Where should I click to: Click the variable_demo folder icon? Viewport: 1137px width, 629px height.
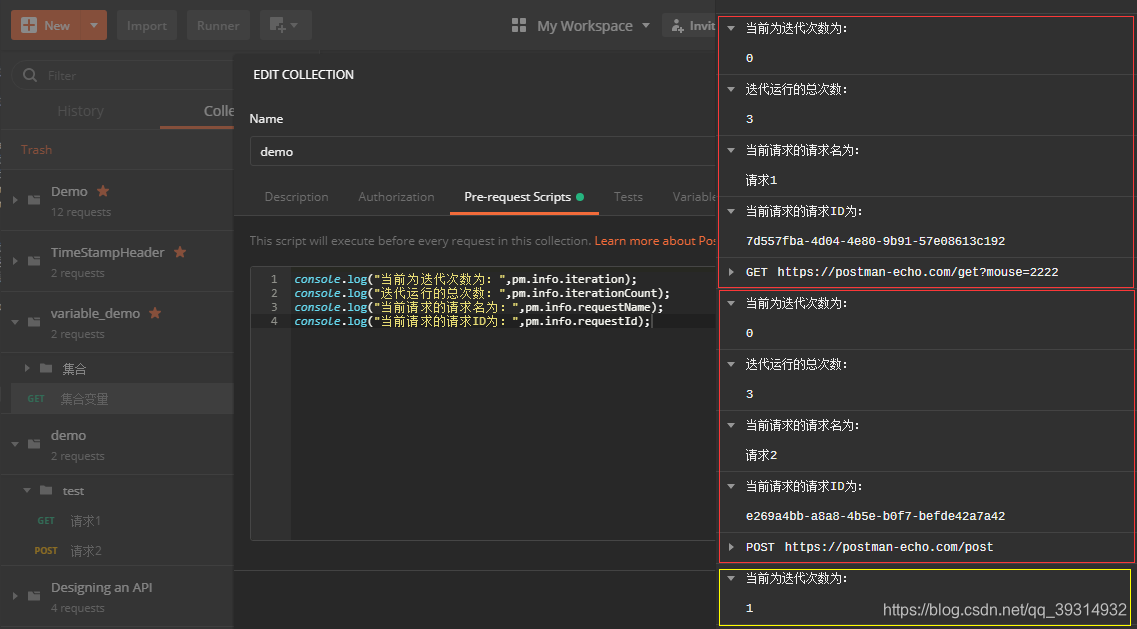[34, 322]
